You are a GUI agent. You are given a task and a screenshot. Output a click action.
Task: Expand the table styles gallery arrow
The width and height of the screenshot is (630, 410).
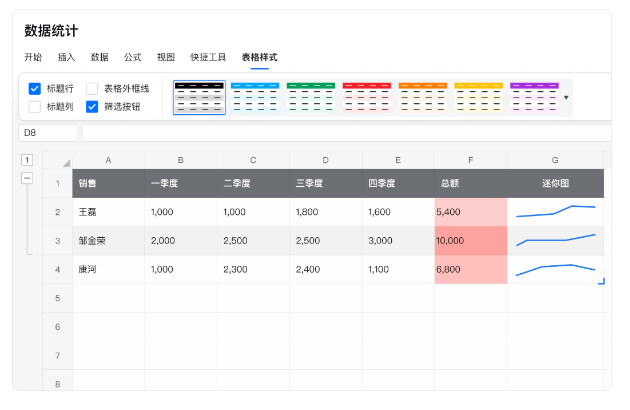(567, 98)
